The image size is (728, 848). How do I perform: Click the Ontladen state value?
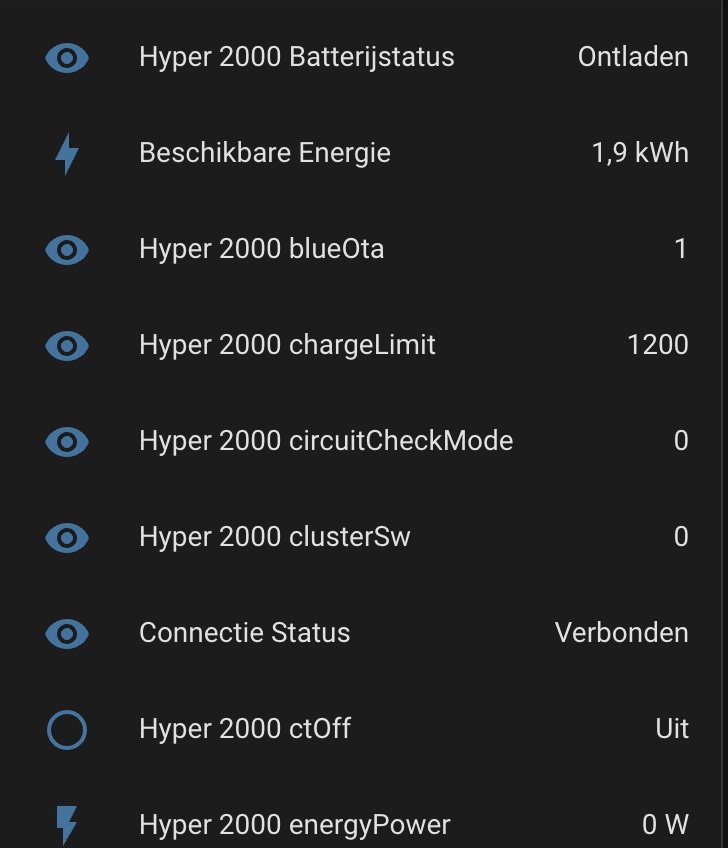tap(633, 57)
